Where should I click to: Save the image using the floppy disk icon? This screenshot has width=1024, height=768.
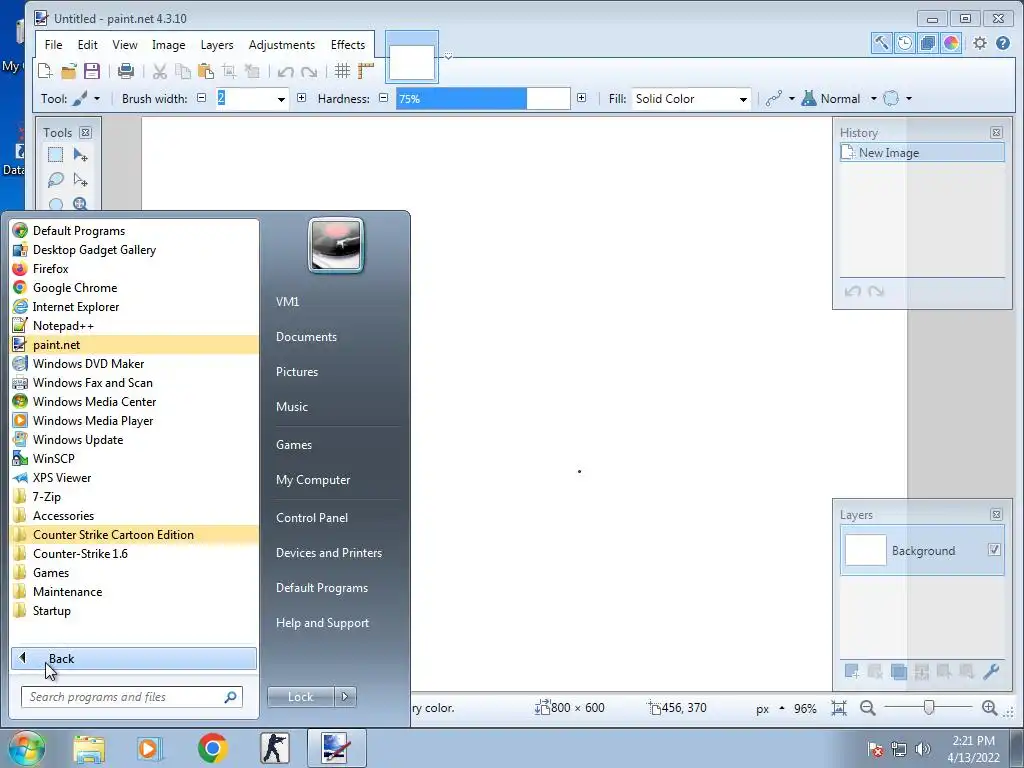[91, 71]
